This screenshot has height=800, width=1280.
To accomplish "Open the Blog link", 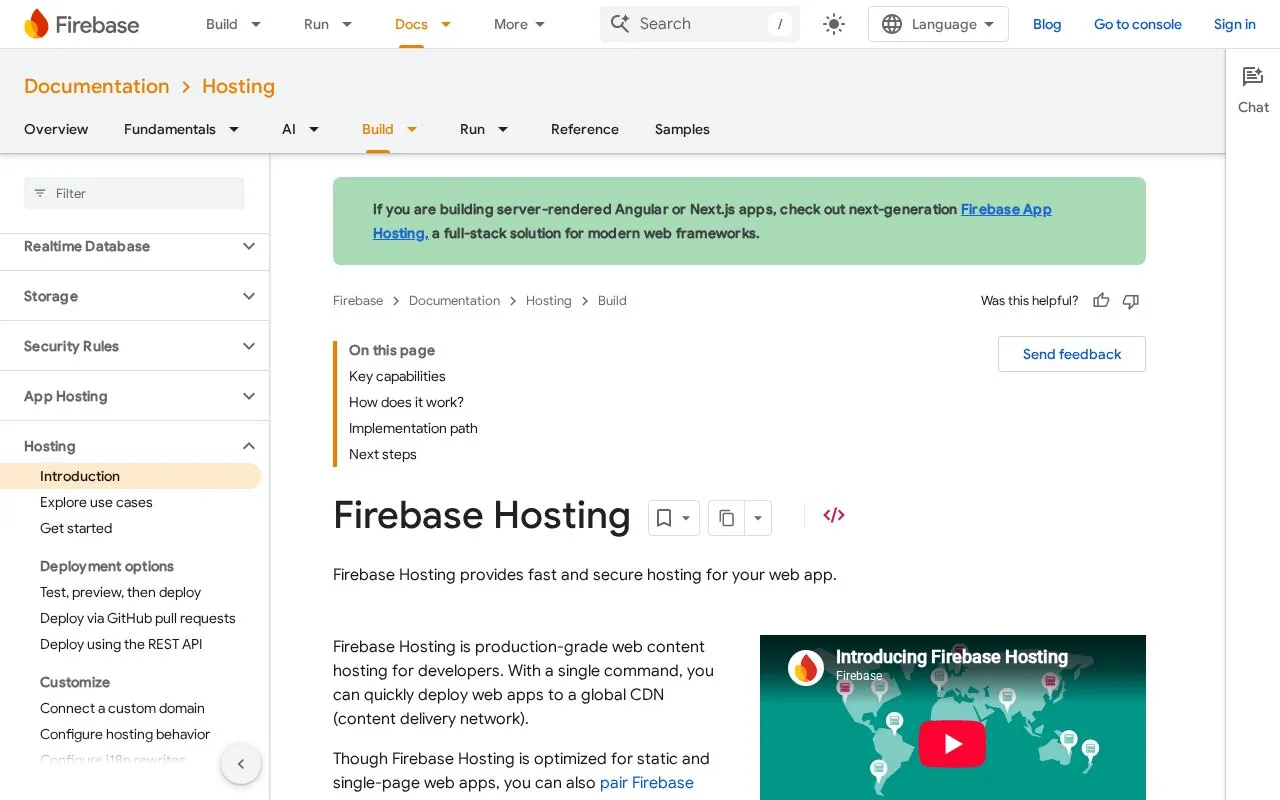I will click(1047, 24).
